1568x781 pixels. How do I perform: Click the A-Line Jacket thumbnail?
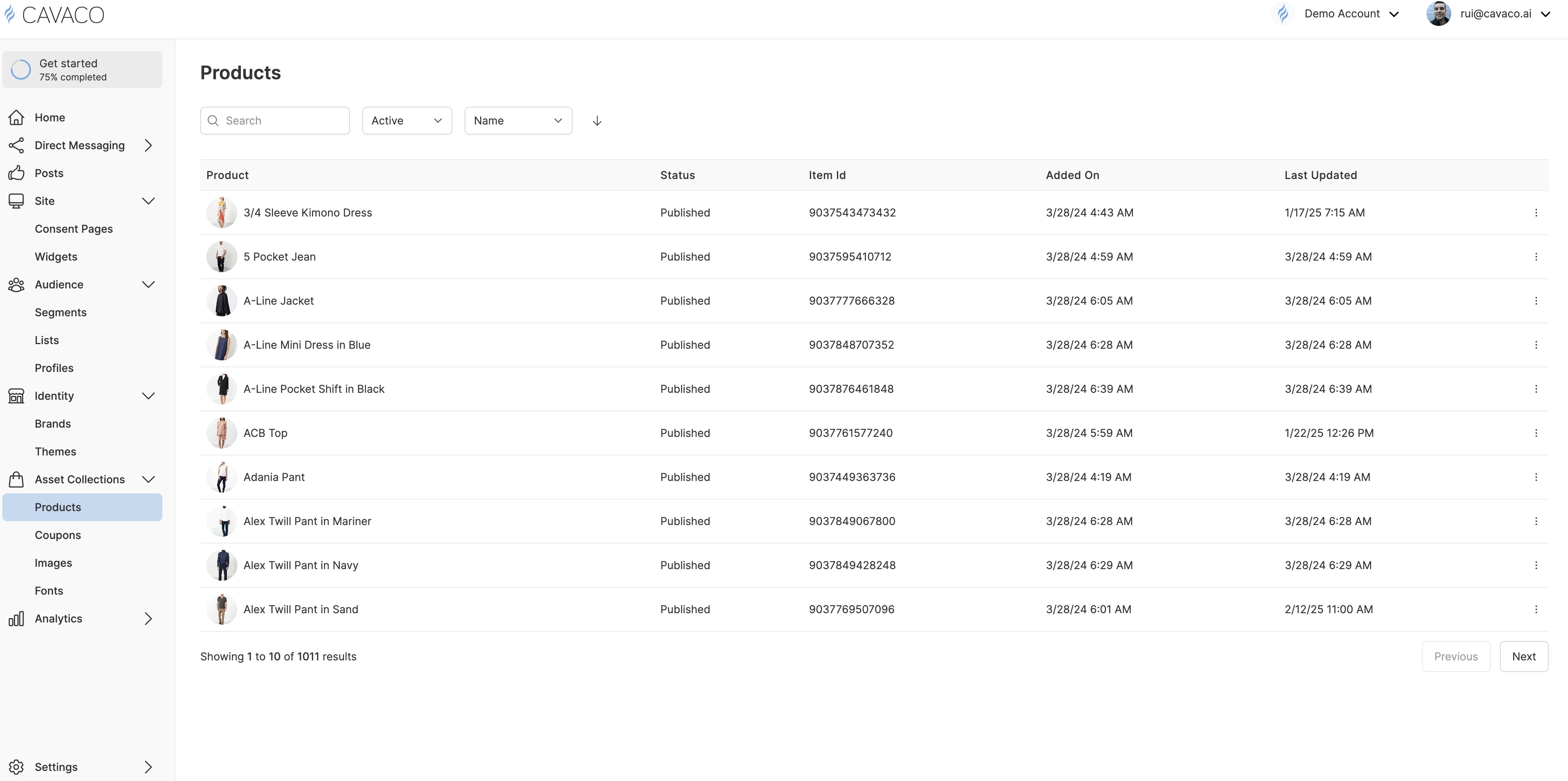(222, 301)
